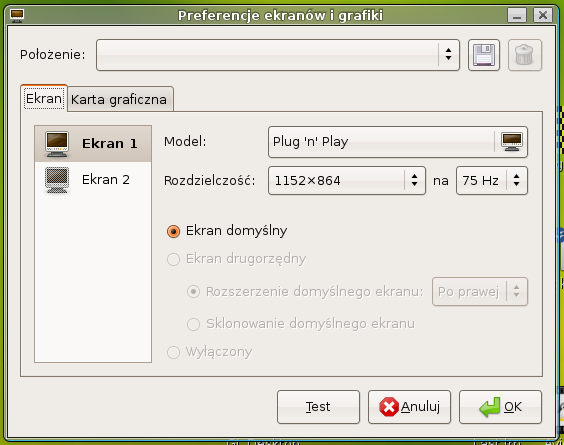Select the Ekran domyślny radio button
Viewport: 564px width, 445px height.
tap(173, 231)
